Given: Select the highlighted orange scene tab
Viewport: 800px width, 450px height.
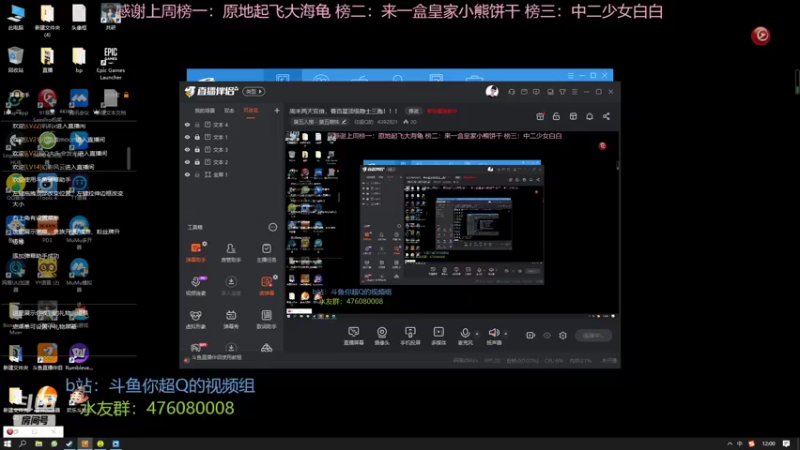Looking at the screenshot, I should coord(251,111).
